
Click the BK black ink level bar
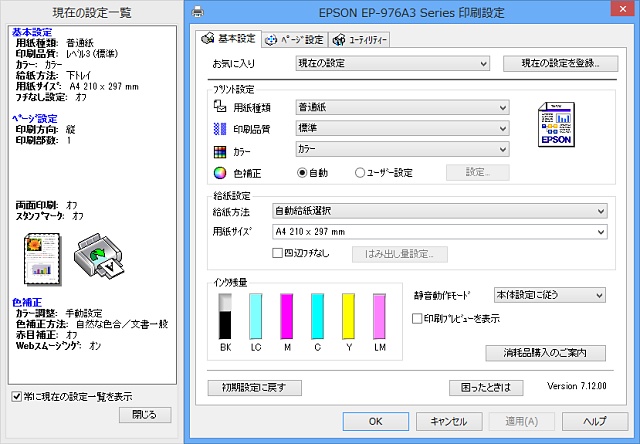(225, 317)
